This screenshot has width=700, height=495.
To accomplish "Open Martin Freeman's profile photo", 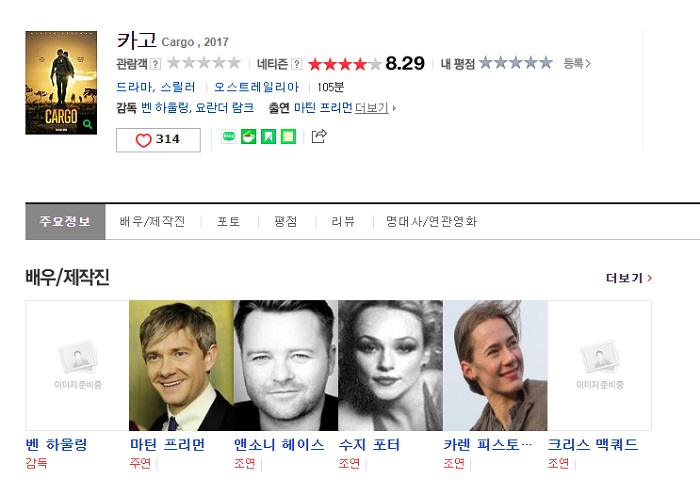I will 181,366.
